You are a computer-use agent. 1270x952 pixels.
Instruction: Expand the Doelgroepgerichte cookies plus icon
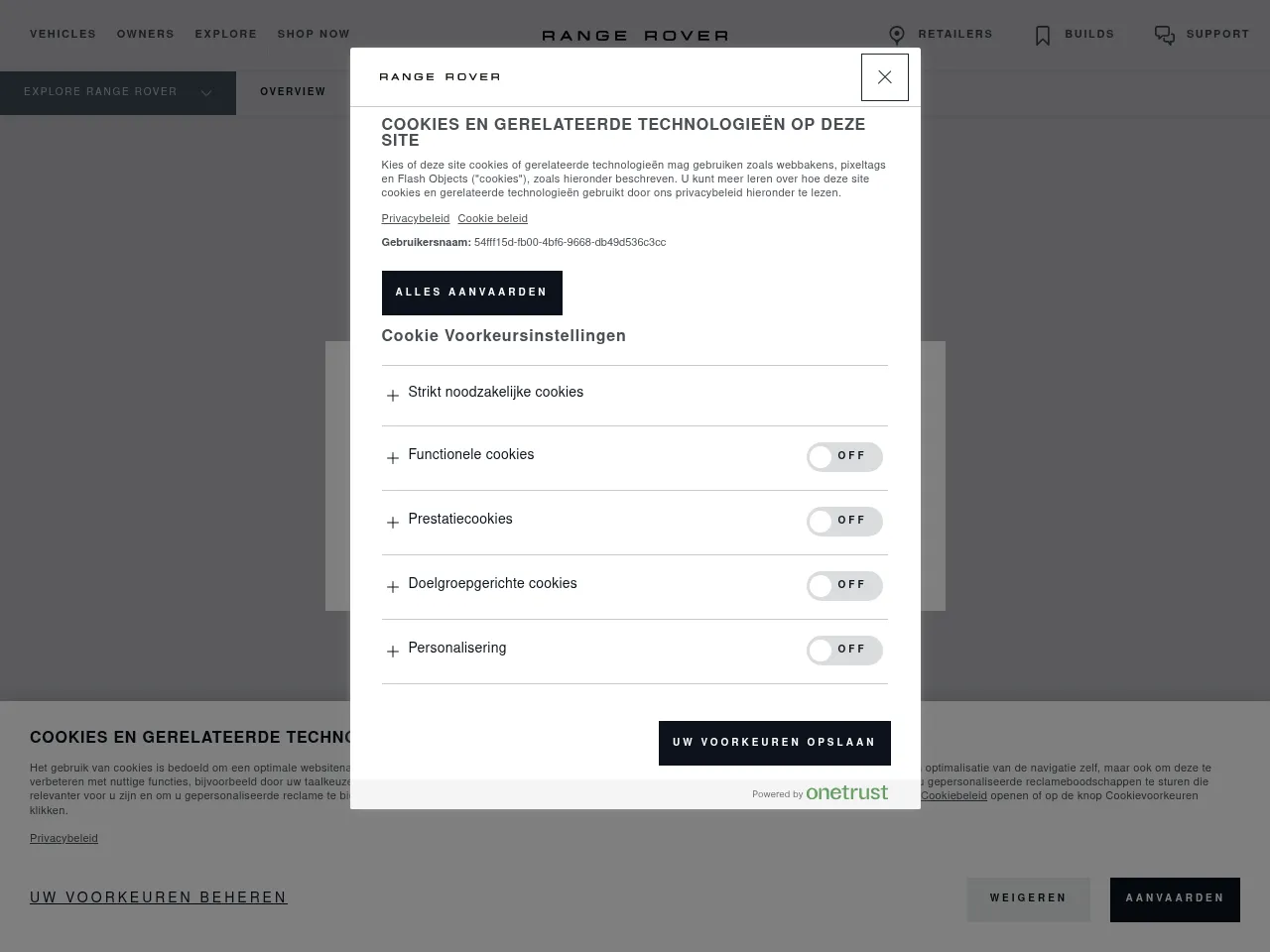coord(393,586)
